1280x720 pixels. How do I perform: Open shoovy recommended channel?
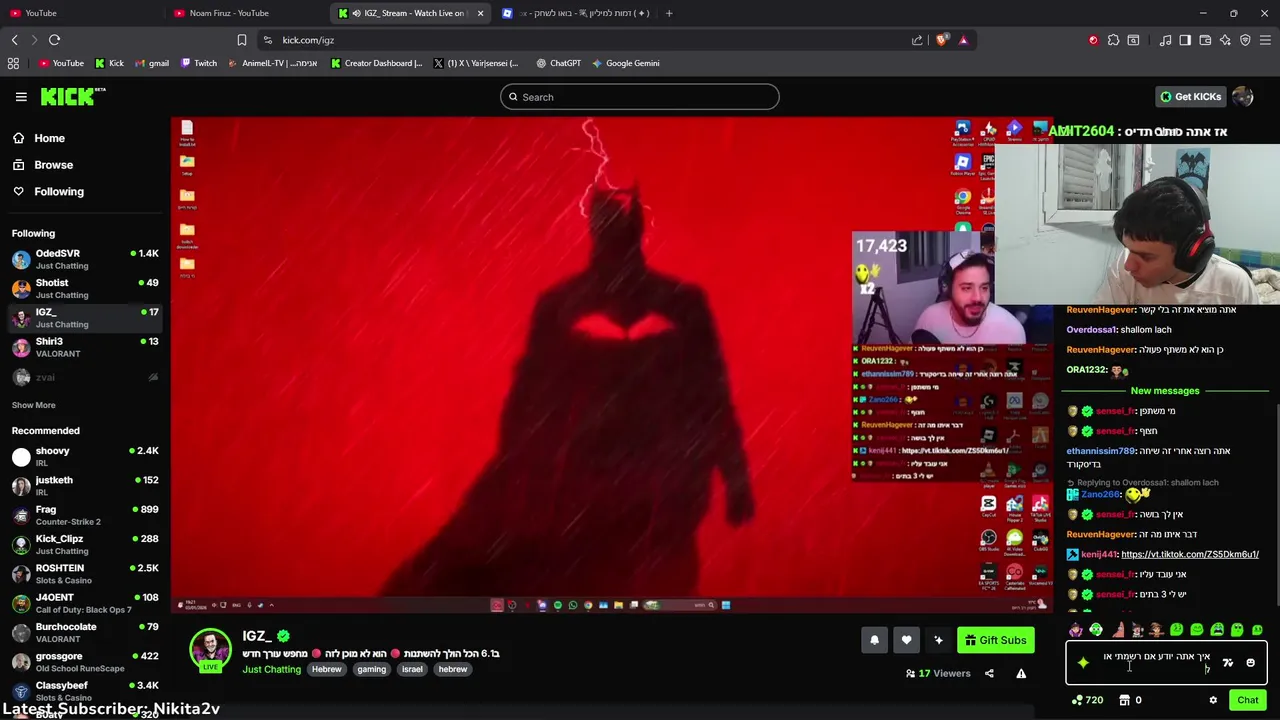[x=85, y=456]
